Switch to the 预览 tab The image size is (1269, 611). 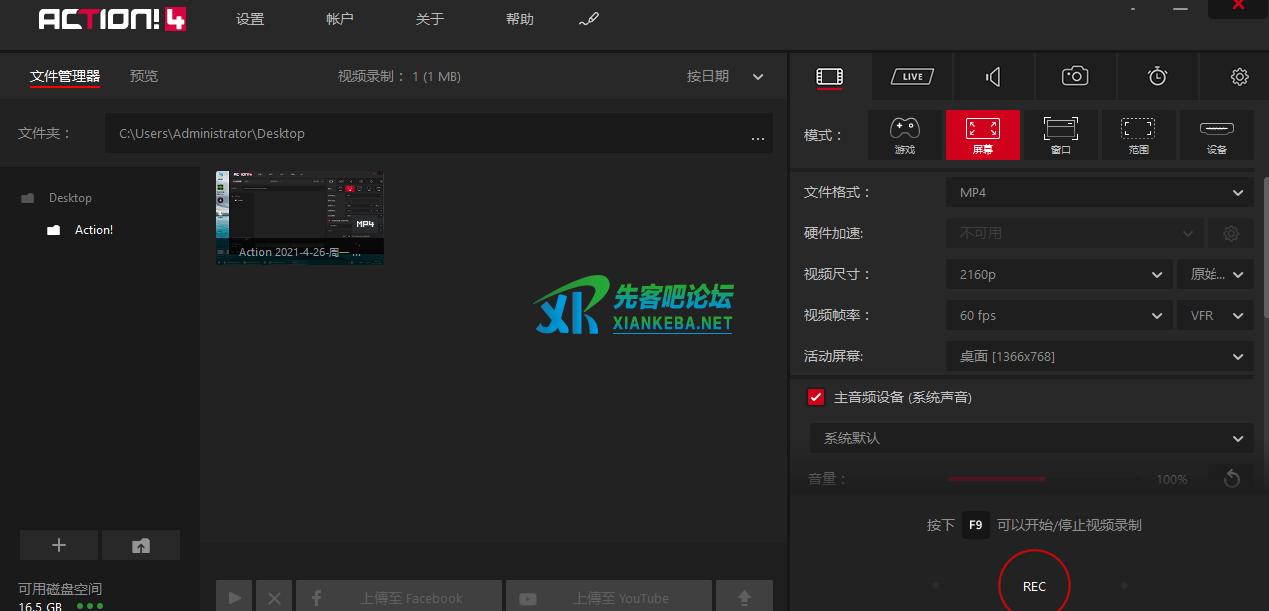tap(144, 76)
